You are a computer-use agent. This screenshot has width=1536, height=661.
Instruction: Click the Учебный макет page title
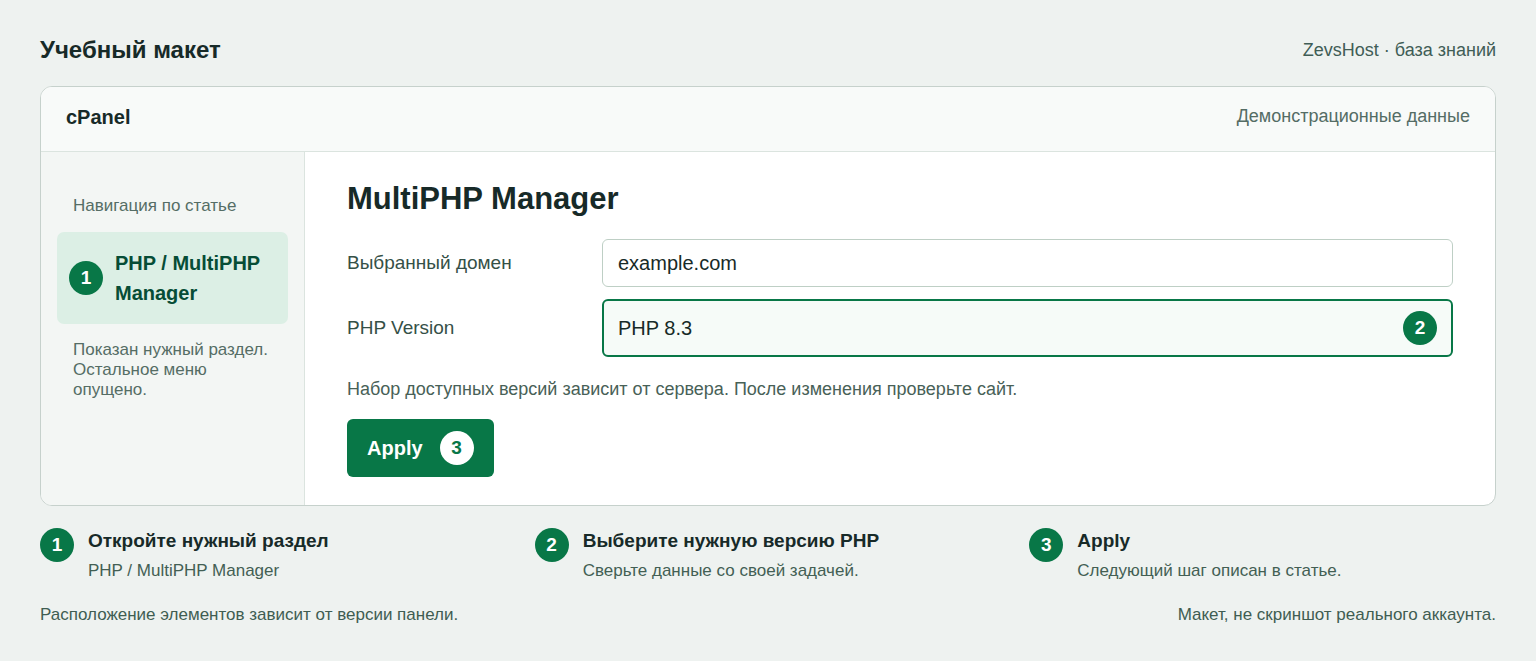pyautogui.click(x=130, y=50)
